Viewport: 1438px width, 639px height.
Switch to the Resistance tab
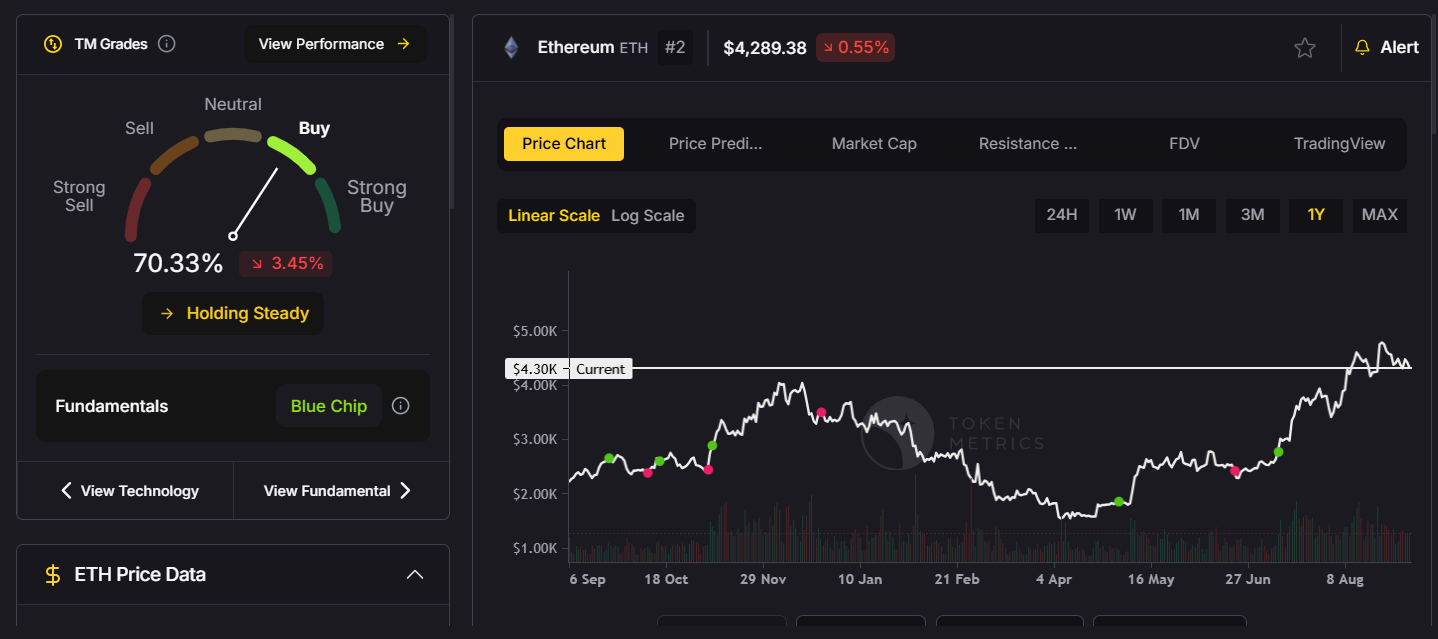coord(1028,144)
